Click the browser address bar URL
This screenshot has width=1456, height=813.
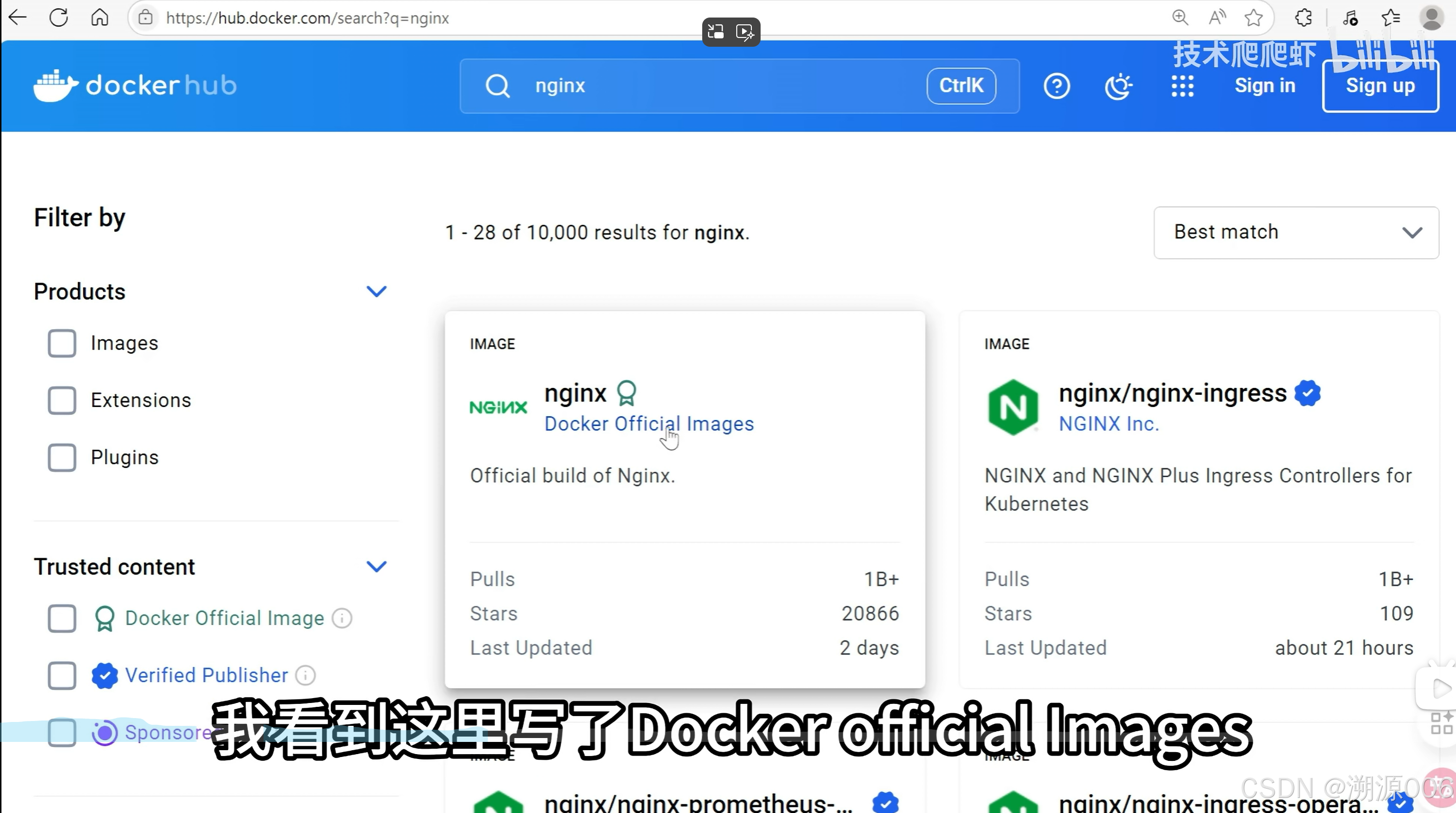(x=308, y=18)
